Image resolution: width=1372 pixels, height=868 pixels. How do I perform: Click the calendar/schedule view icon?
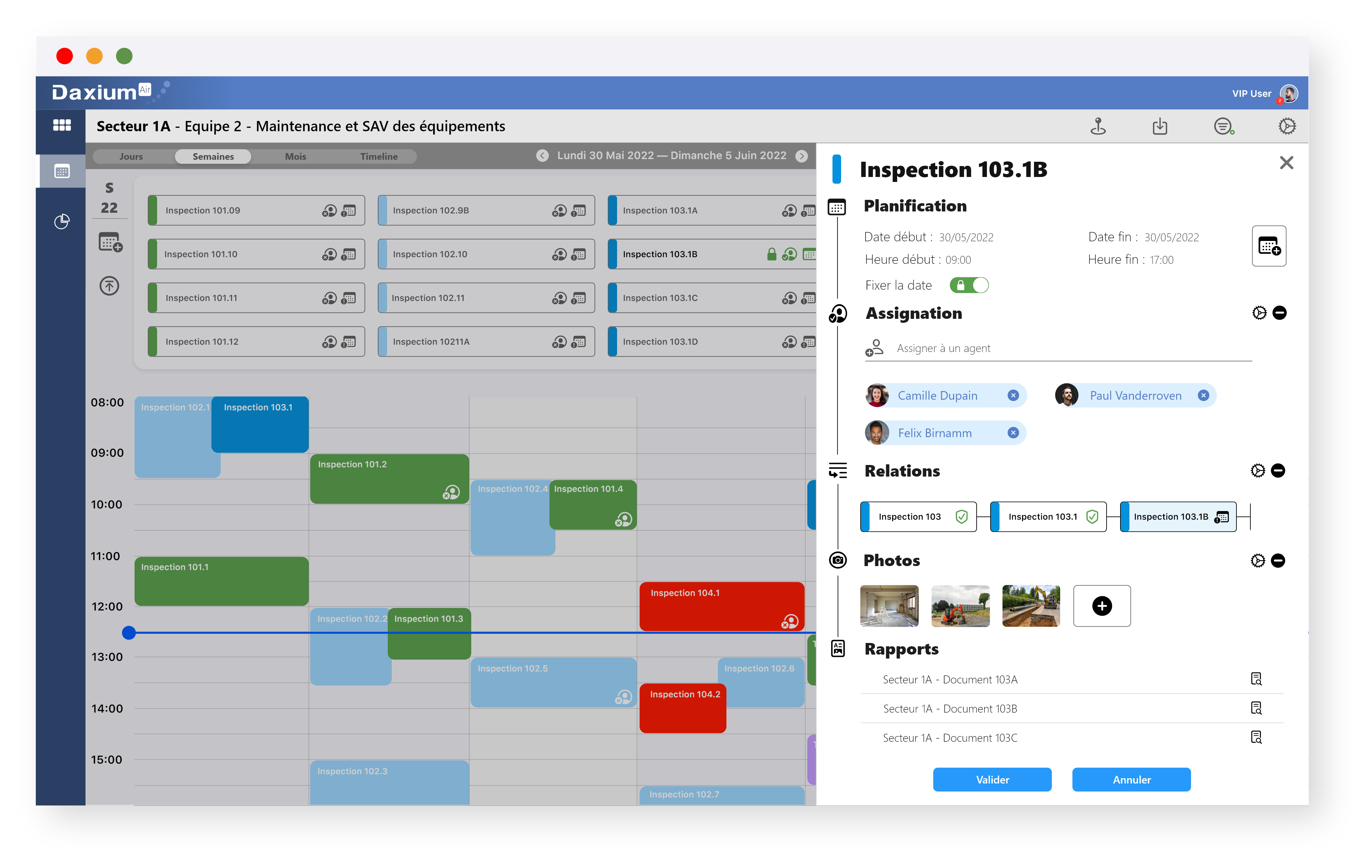click(62, 171)
